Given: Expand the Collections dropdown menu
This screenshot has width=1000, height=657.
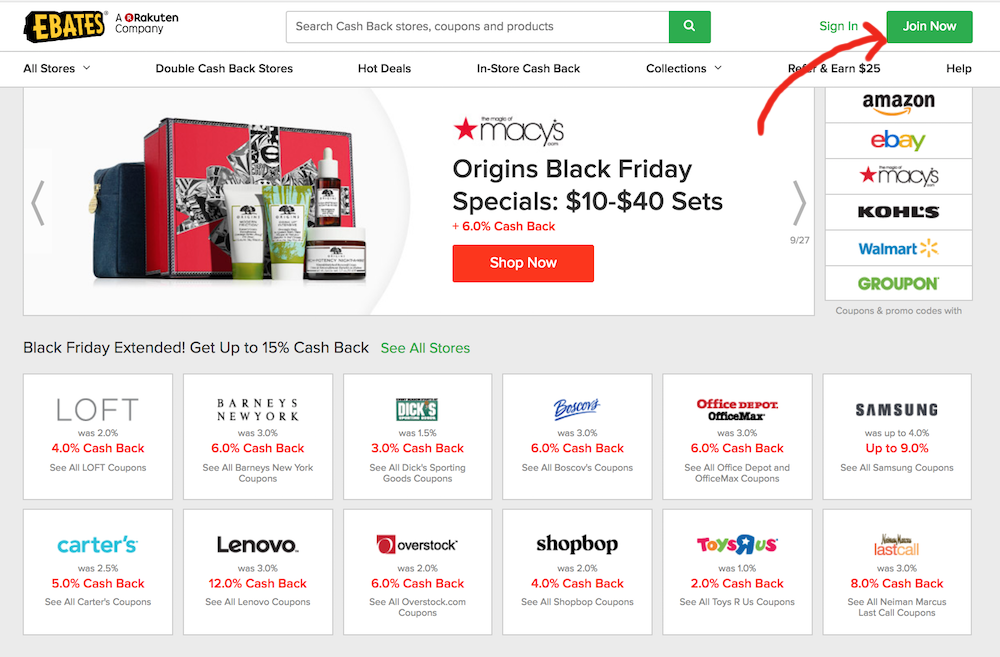Looking at the screenshot, I should pos(684,68).
